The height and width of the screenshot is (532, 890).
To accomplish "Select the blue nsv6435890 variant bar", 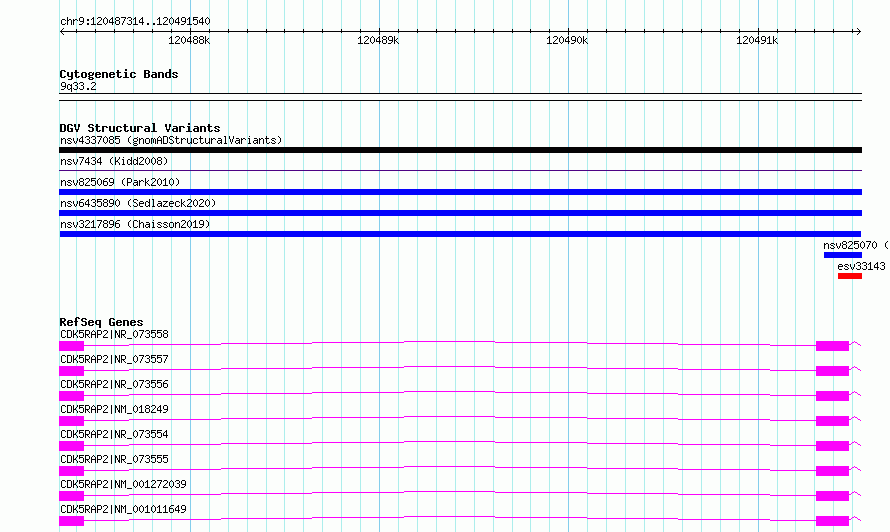I will [x=460, y=213].
